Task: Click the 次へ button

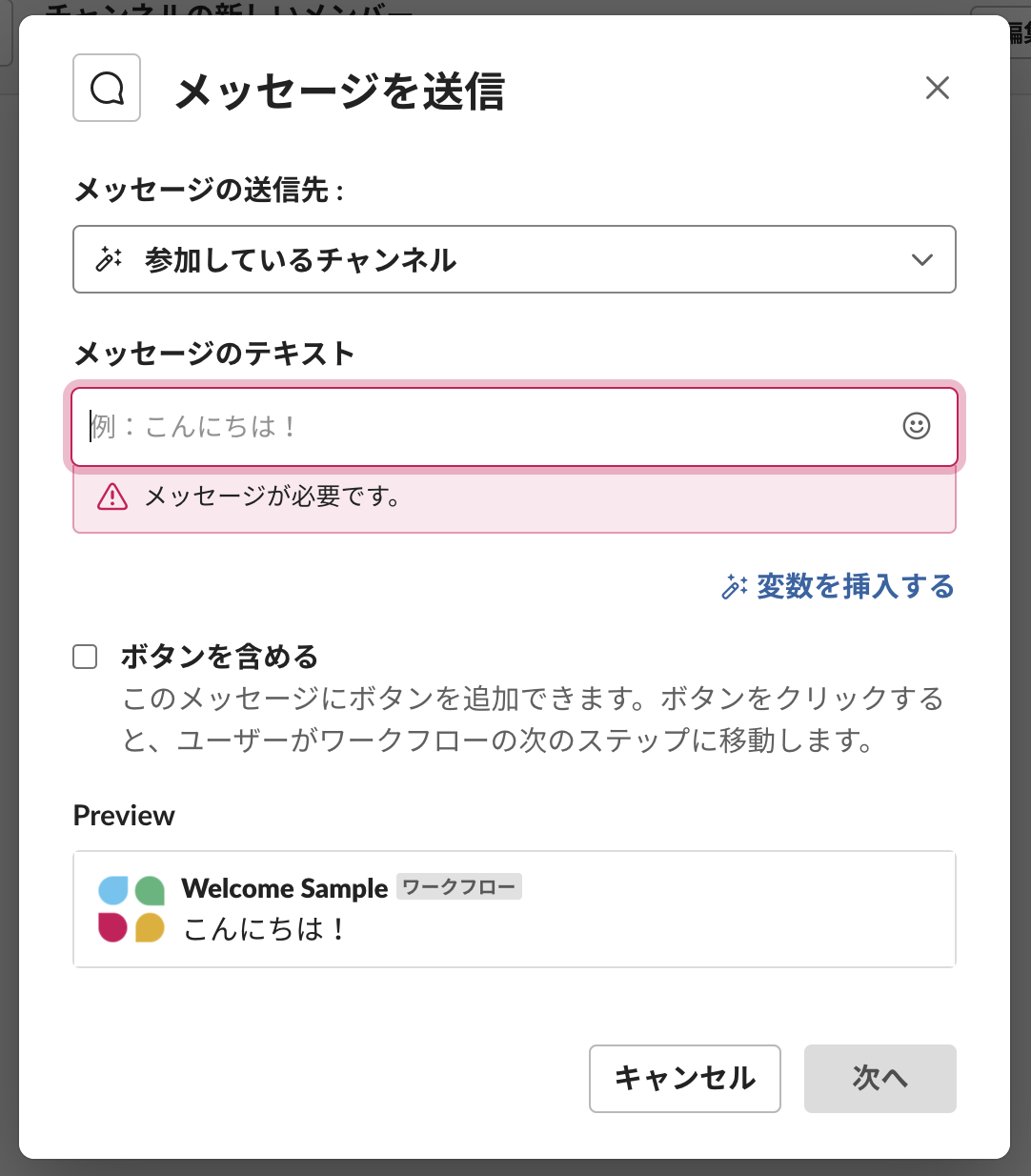Action: click(880, 1079)
